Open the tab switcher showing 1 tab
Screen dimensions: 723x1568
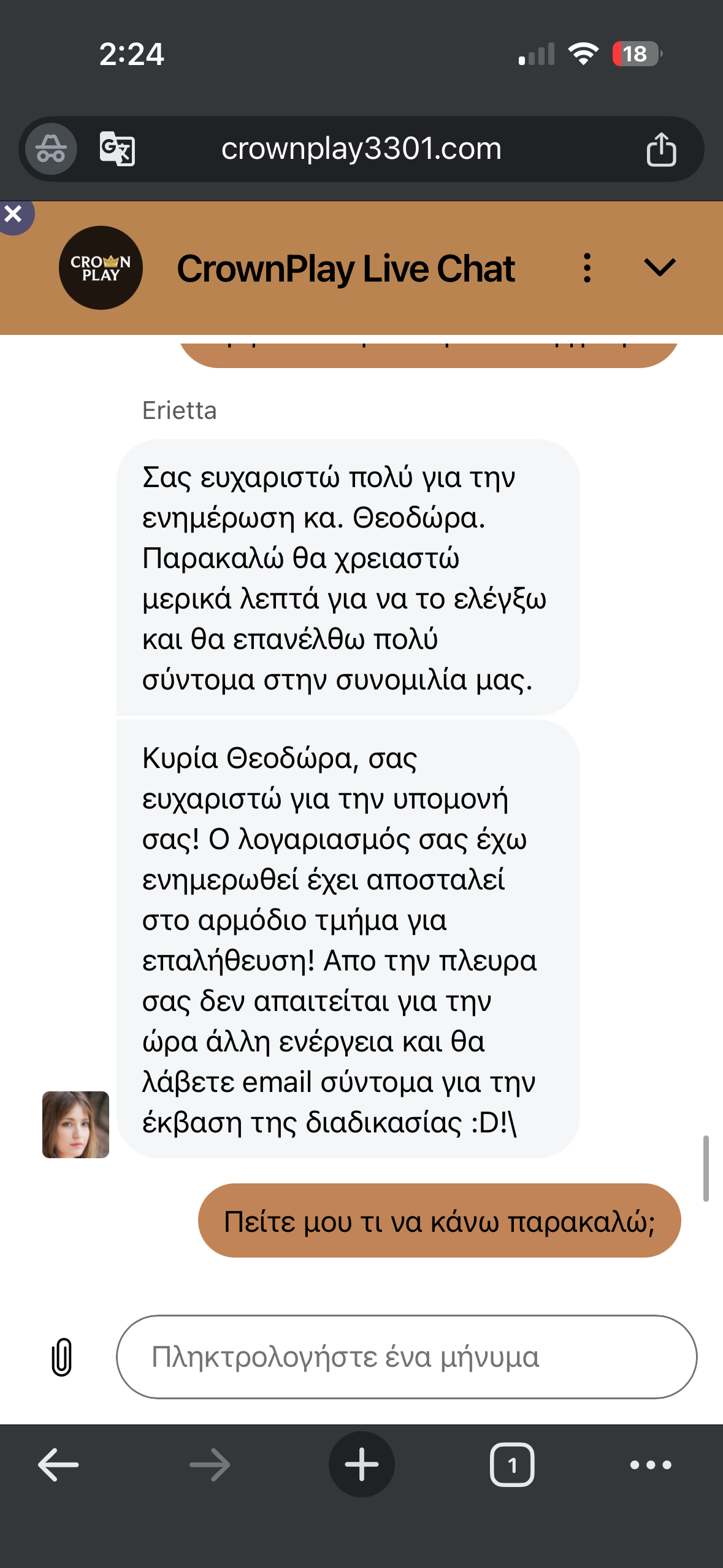(512, 1465)
